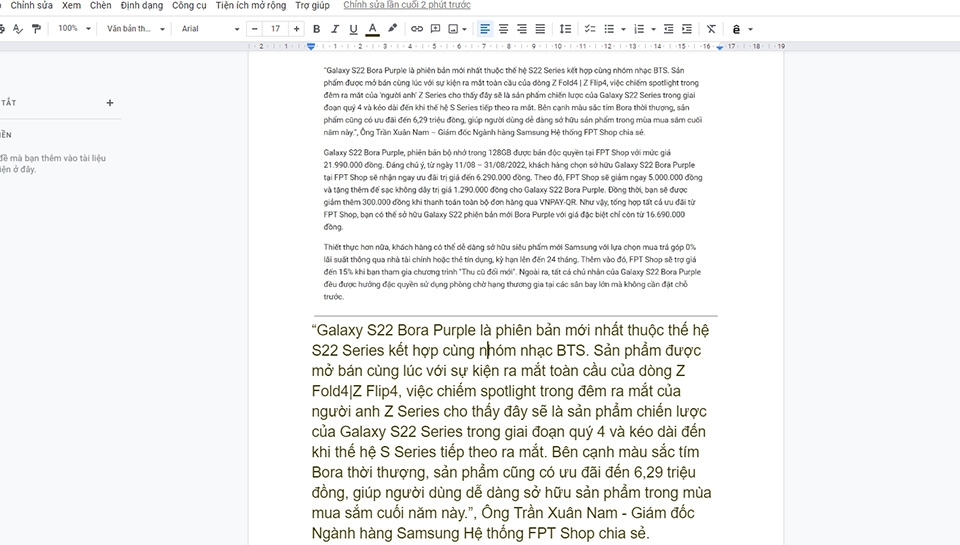Image resolution: width=960 pixels, height=545 pixels.
Task: Decrease font size with minus button
Action: pyautogui.click(x=255, y=29)
